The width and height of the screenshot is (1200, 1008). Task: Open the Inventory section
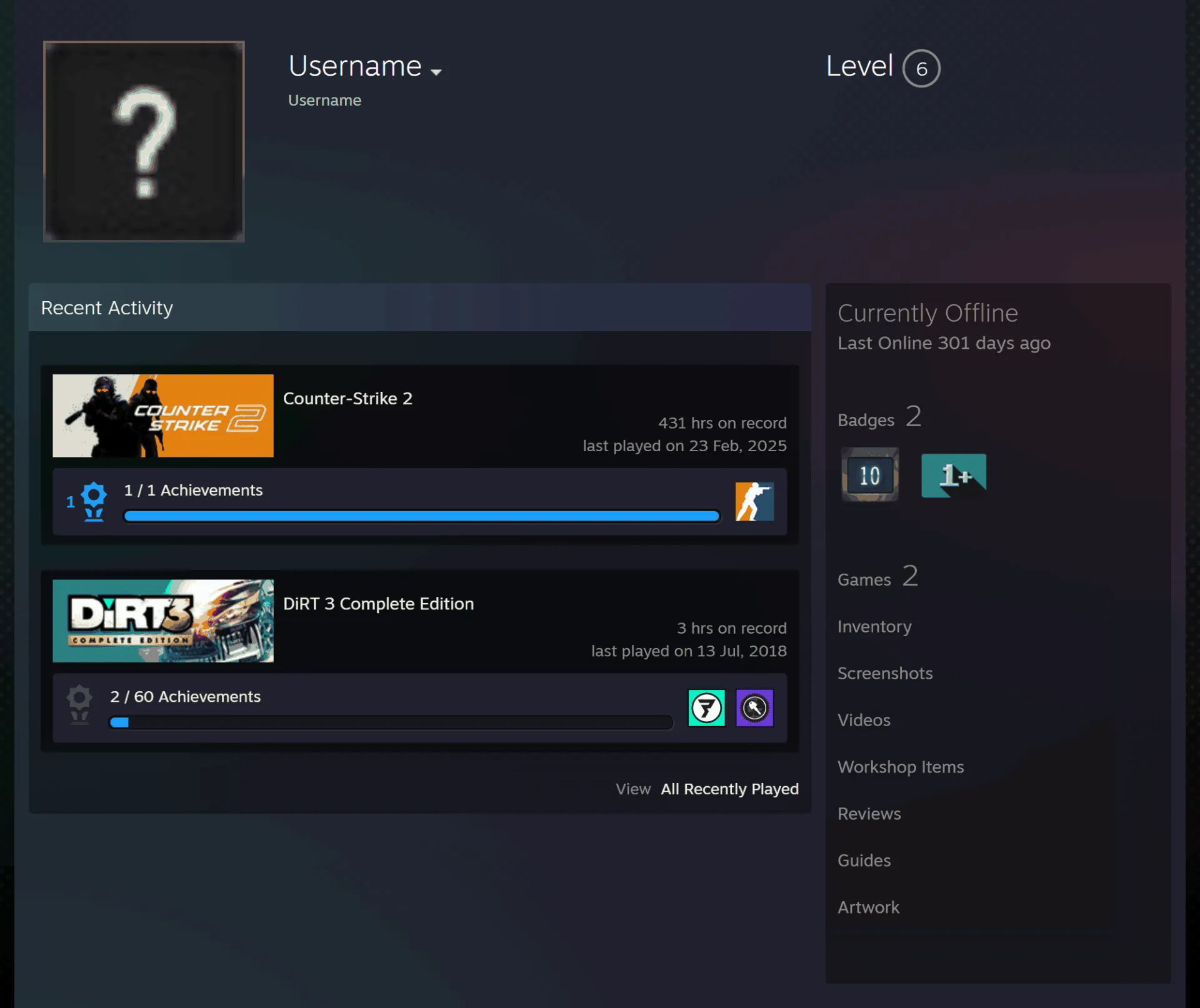coord(874,626)
